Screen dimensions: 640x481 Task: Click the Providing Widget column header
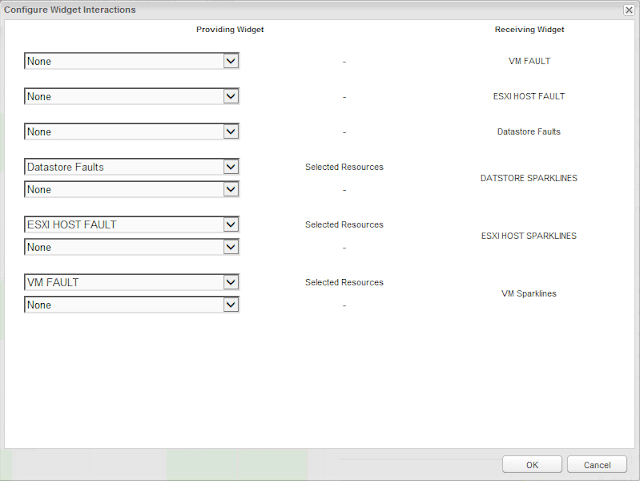tap(229, 30)
